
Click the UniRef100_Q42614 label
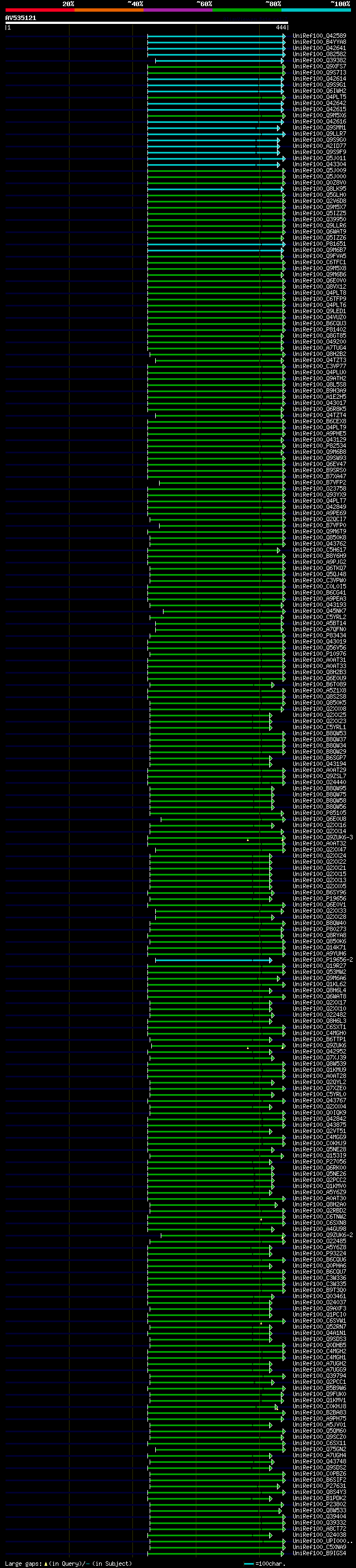click(x=319, y=78)
